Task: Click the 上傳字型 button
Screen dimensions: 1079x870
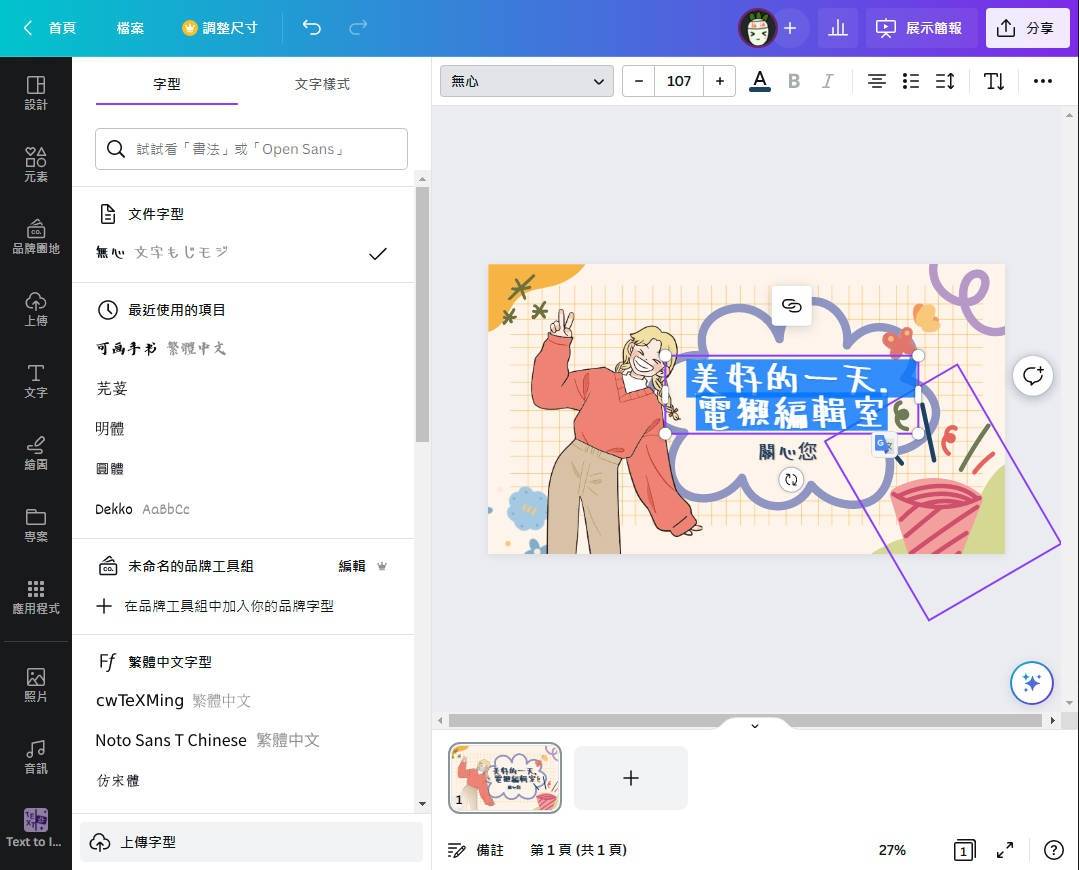Action: (148, 841)
